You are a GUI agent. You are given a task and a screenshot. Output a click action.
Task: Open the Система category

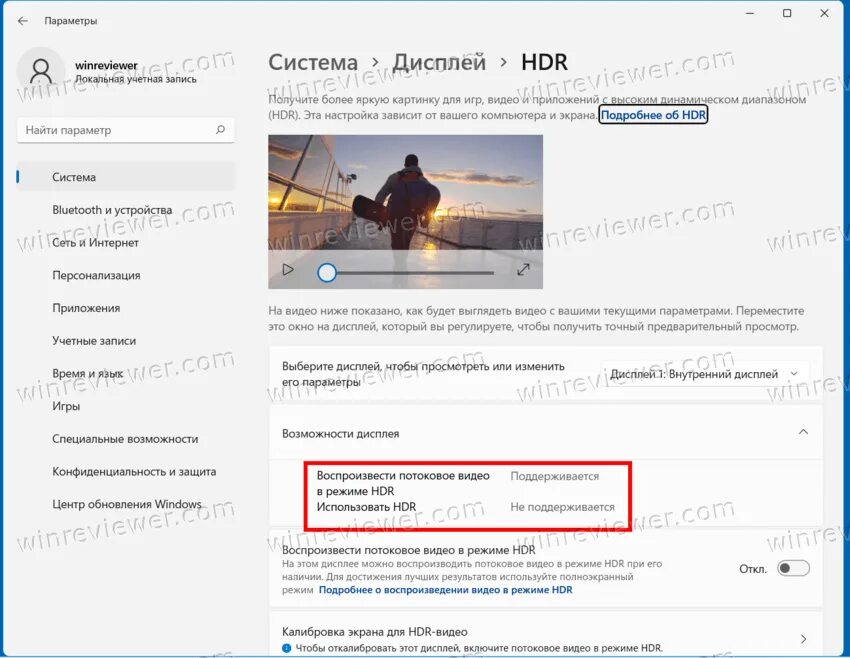126,177
